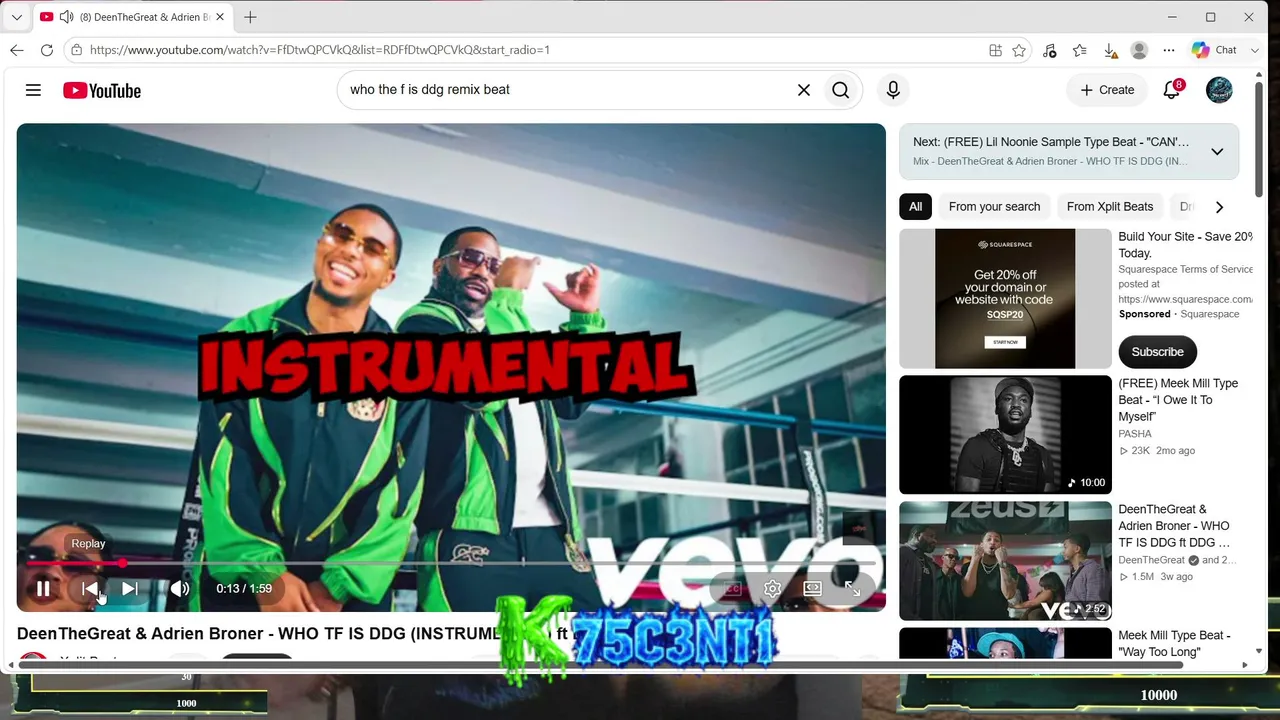Mute the video player volume
Image resolution: width=1280 pixels, height=720 pixels.
pos(180,589)
